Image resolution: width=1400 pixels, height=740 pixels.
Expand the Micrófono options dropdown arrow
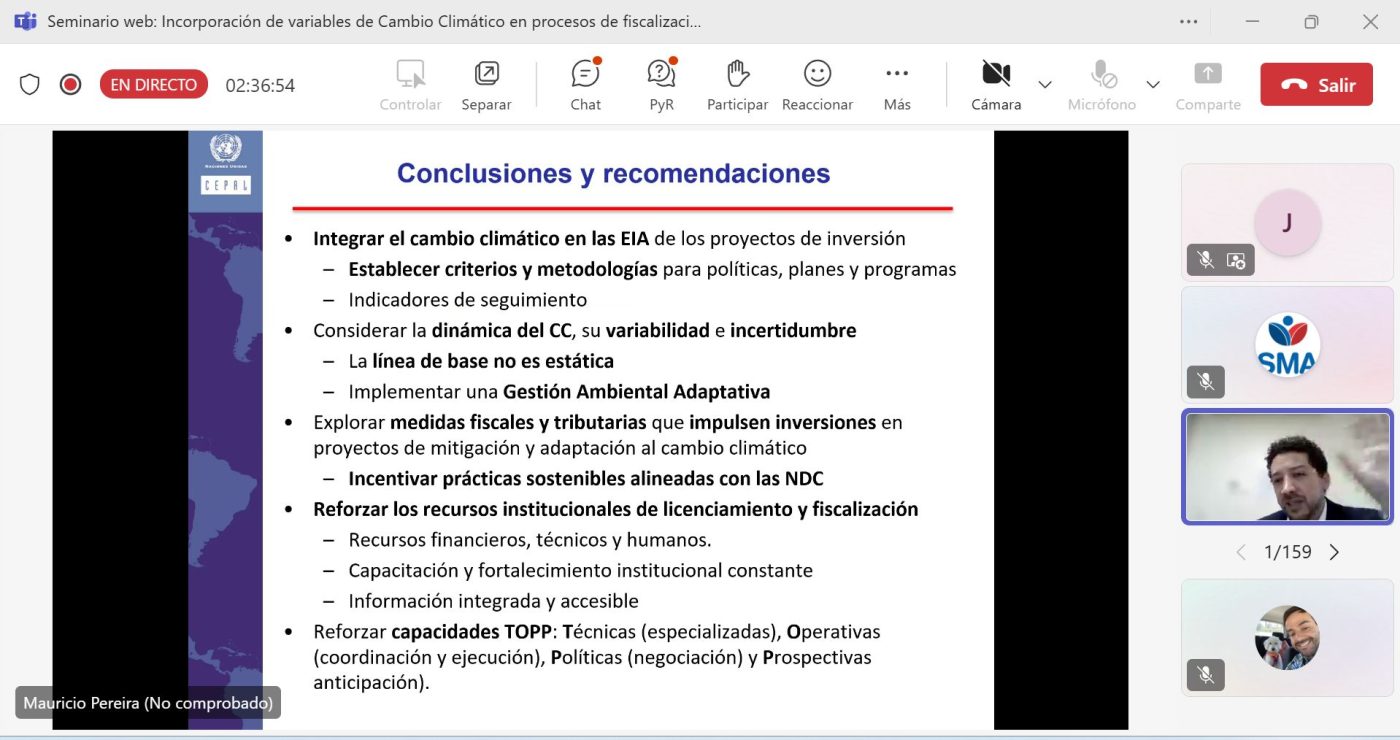1153,85
